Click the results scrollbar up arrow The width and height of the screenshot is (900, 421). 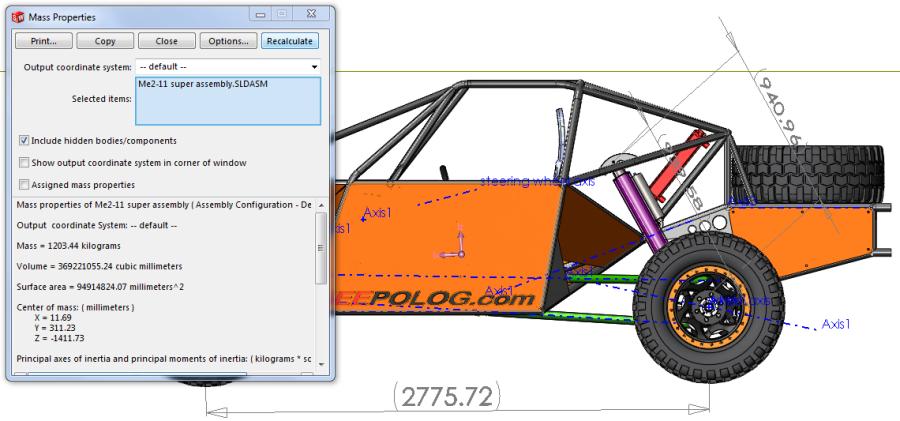point(321,203)
